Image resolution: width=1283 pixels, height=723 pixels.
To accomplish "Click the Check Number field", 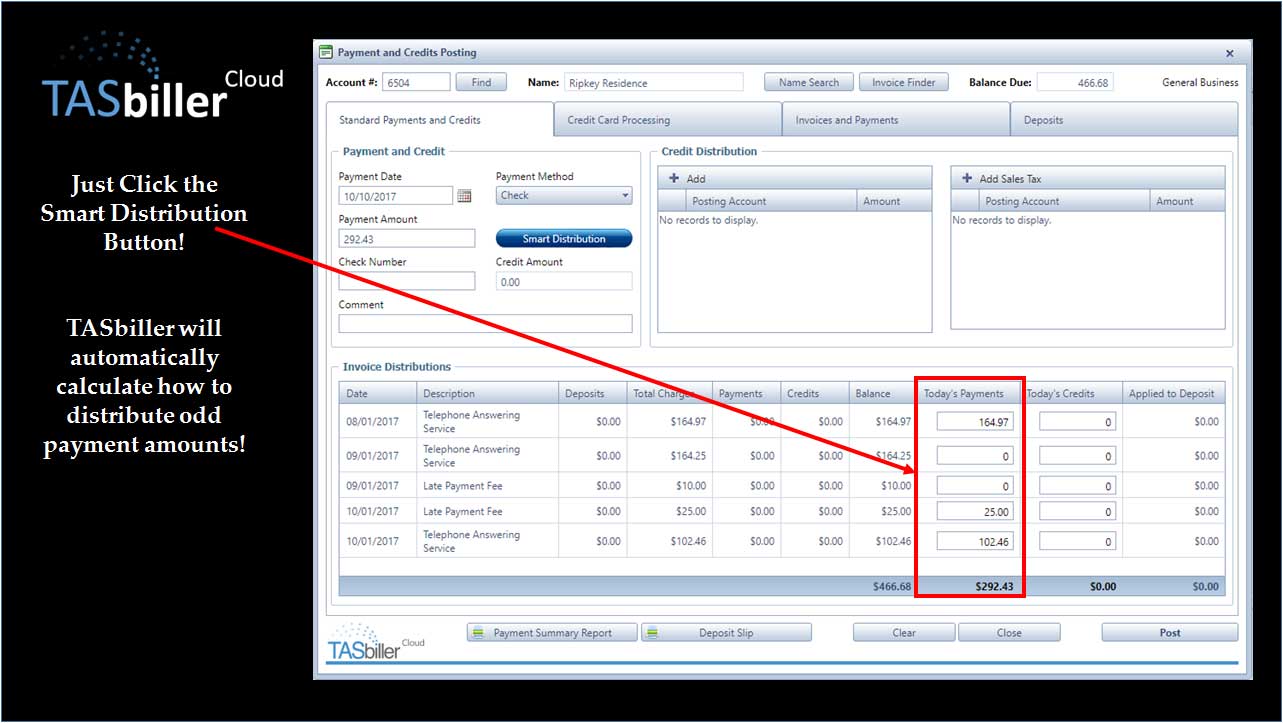I will click(407, 281).
